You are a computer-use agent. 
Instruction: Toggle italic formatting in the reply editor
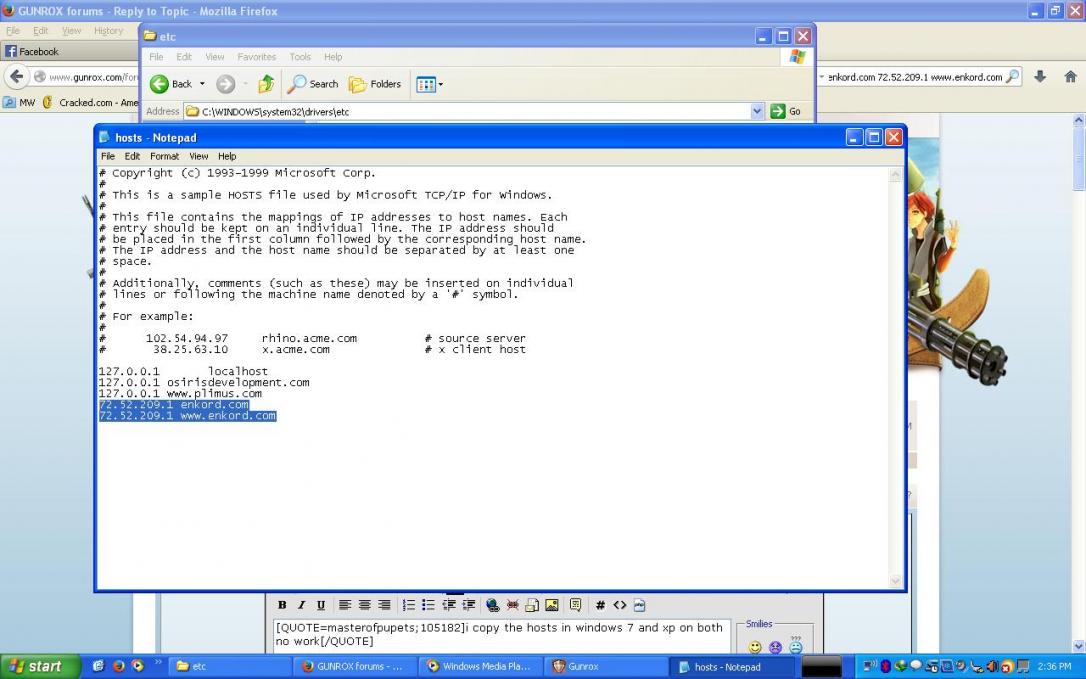pyautogui.click(x=301, y=605)
